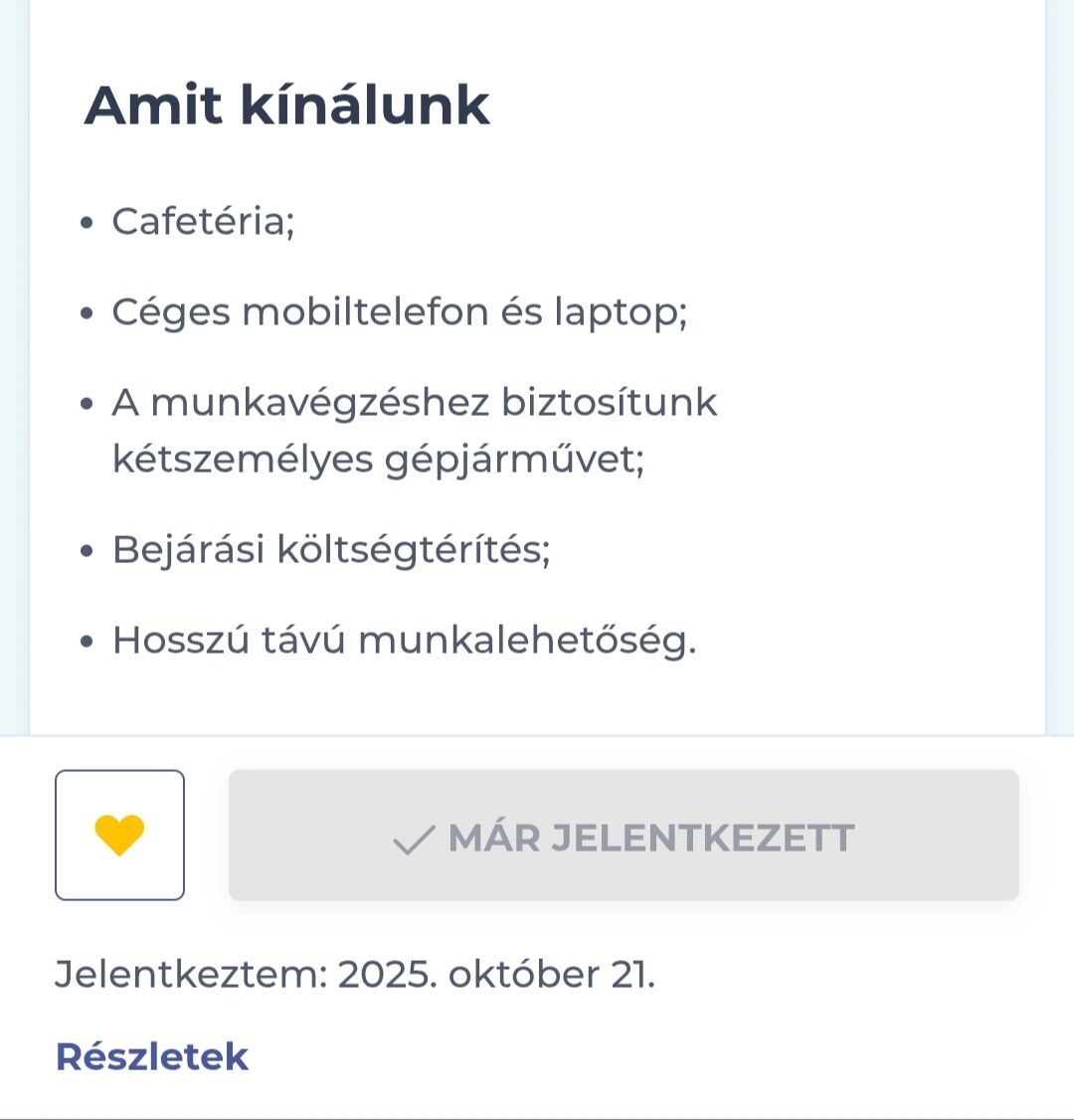This screenshot has width=1074, height=1120.
Task: Click the bullet dot before Hosszú távú
Action: (x=89, y=642)
